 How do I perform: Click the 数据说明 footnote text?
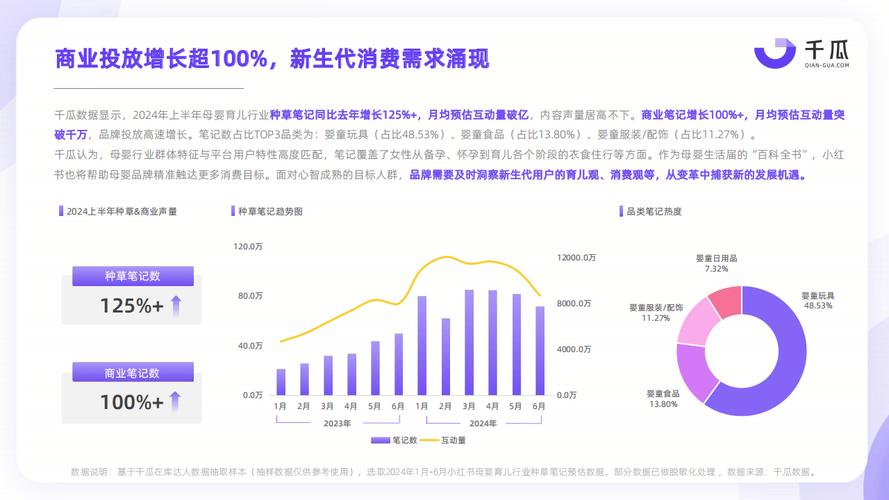444,472
